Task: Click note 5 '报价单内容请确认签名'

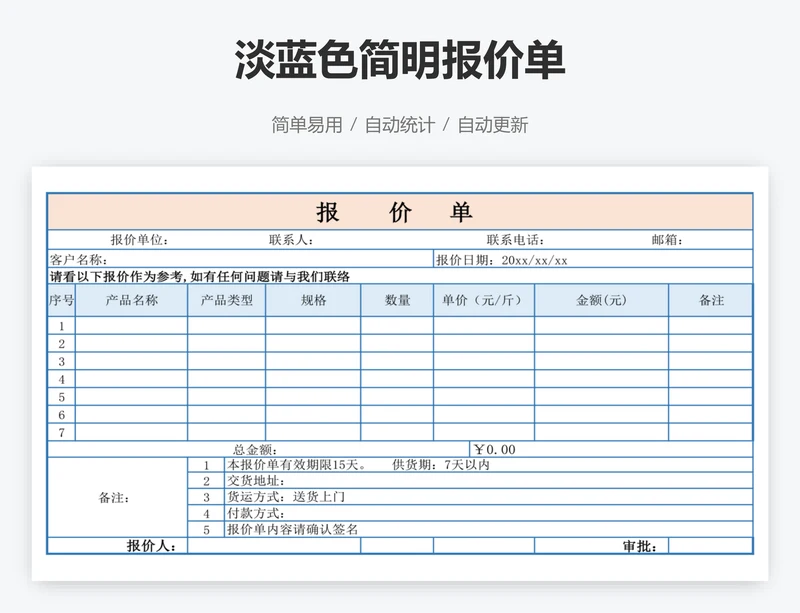Action: pyautogui.click(x=292, y=529)
